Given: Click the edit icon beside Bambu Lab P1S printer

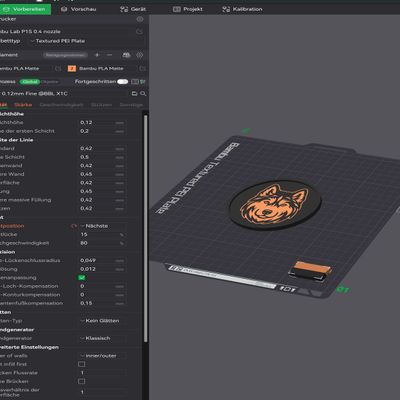Looking at the screenshot, I should pos(139,31).
